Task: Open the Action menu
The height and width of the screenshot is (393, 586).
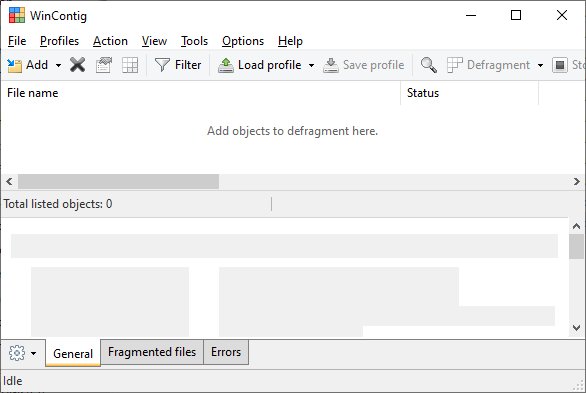Action: [110, 41]
